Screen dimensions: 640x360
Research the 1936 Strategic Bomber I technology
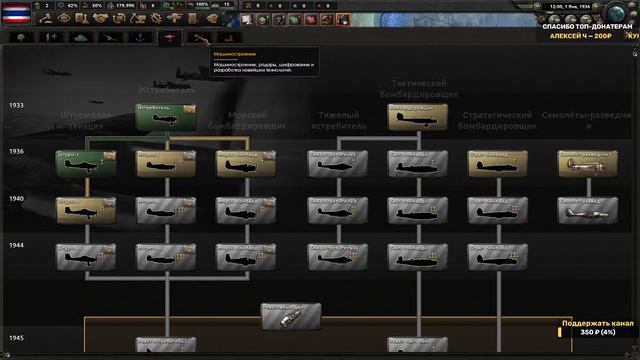coord(498,164)
